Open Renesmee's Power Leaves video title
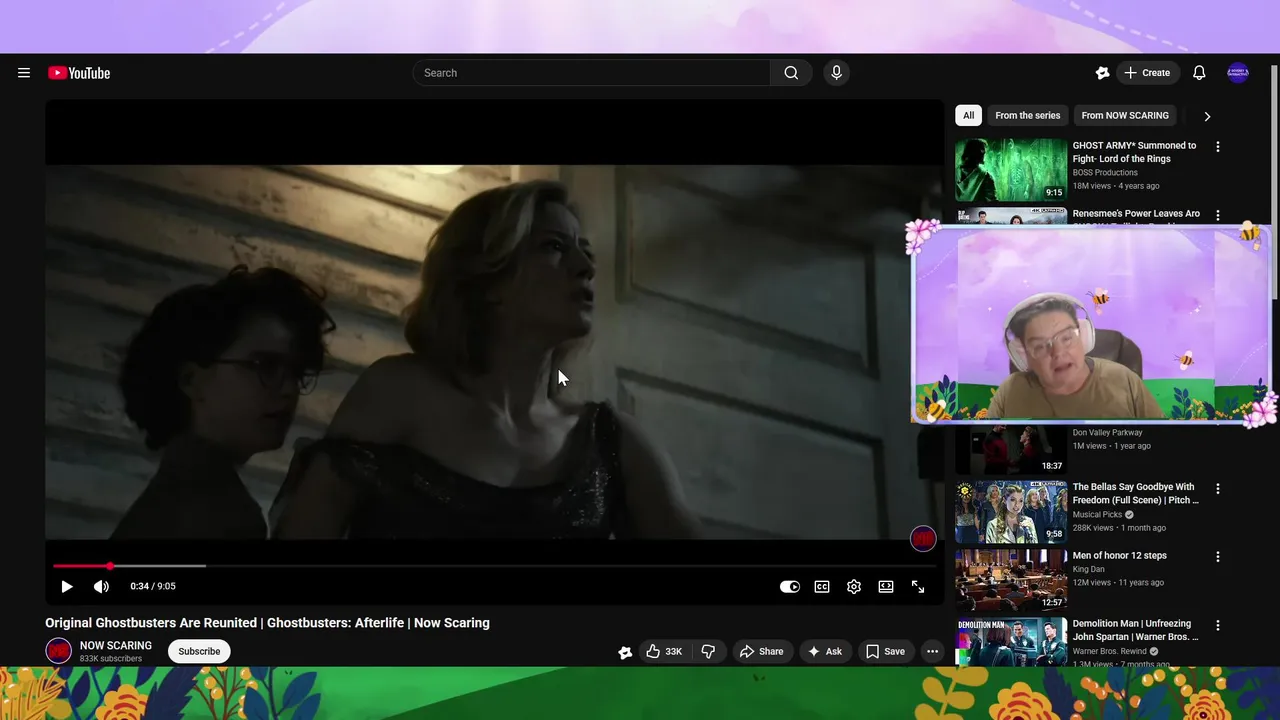1280x720 pixels. tap(1136, 214)
